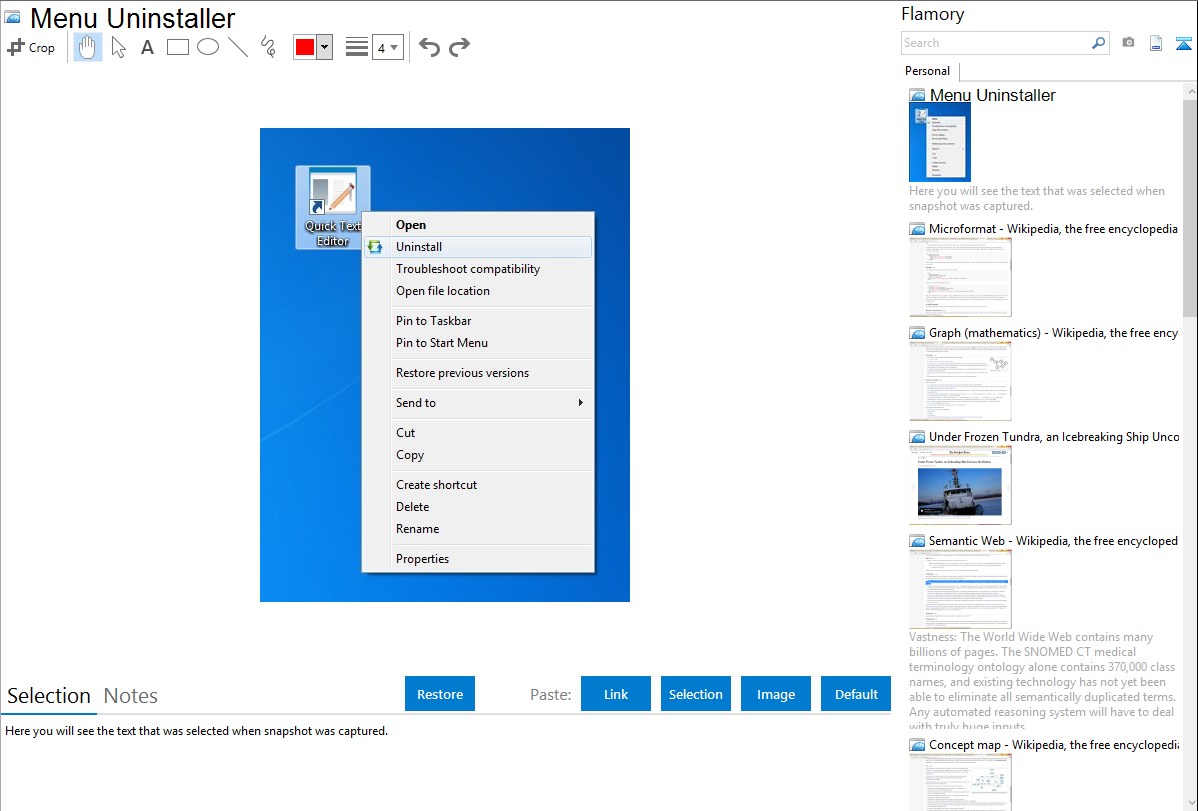Click the camera capture icon
The image size is (1198, 811).
point(1128,43)
